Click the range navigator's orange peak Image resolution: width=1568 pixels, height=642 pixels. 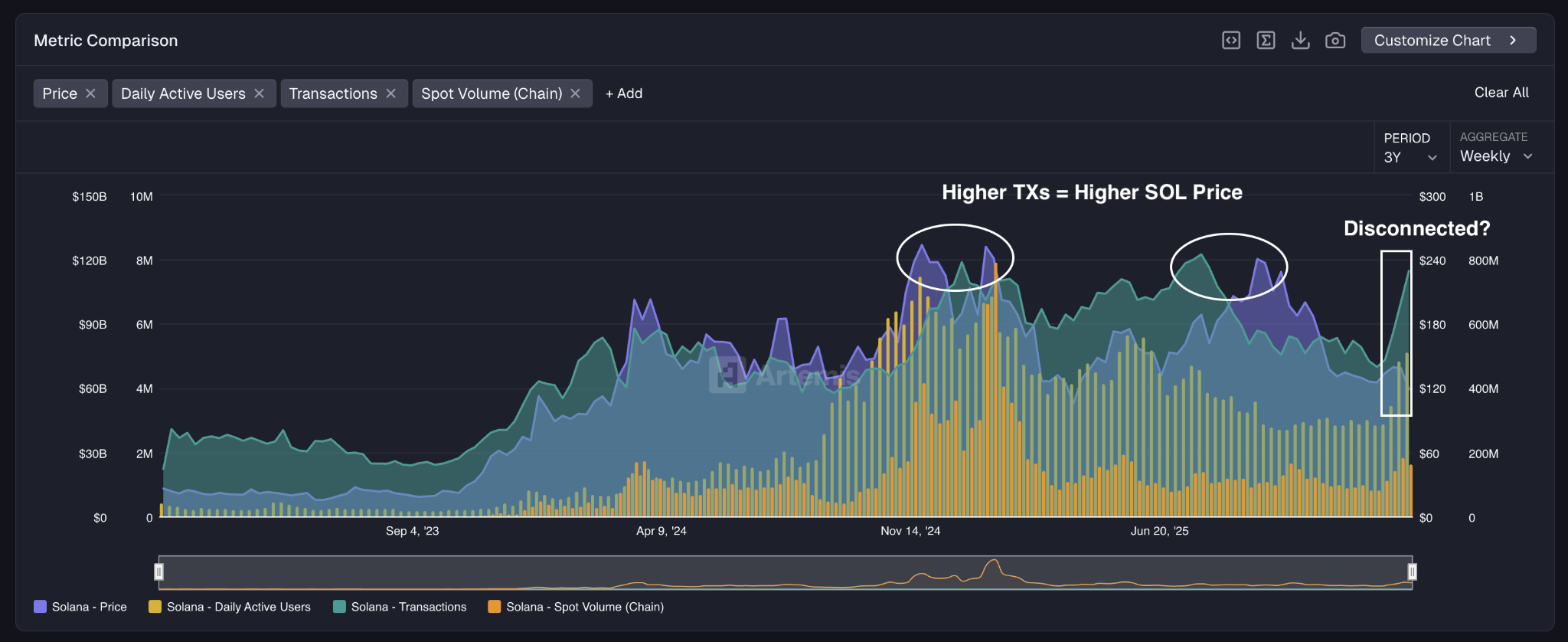[993, 565]
